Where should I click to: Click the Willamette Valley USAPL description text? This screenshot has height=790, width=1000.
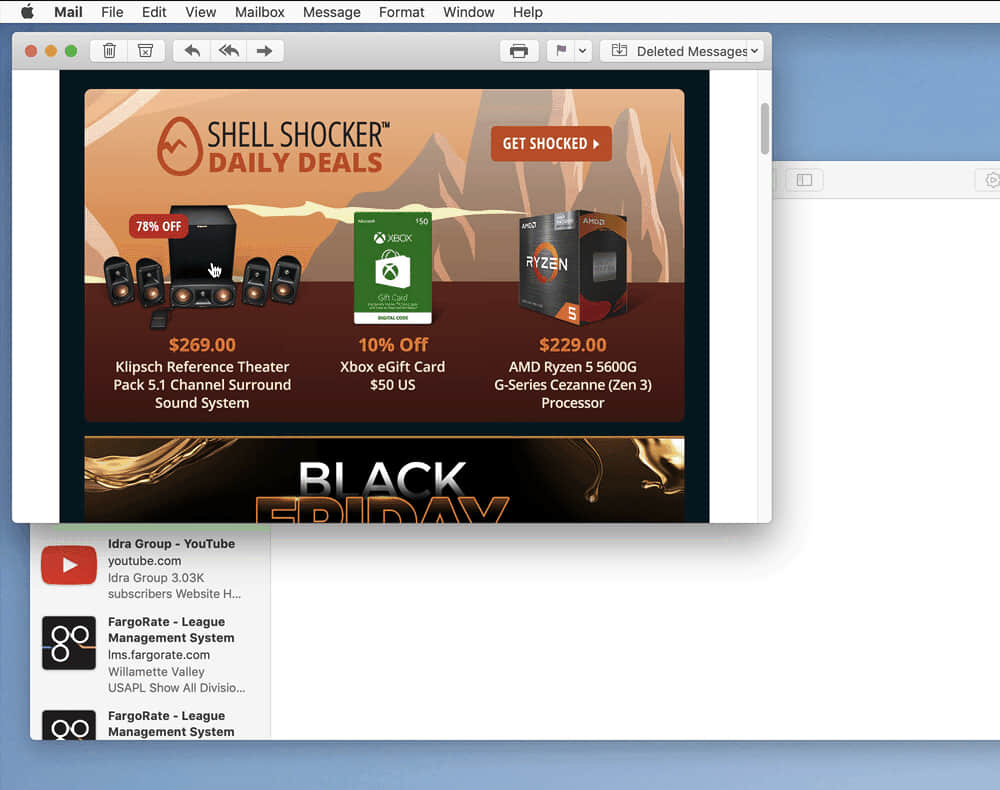tap(177, 680)
